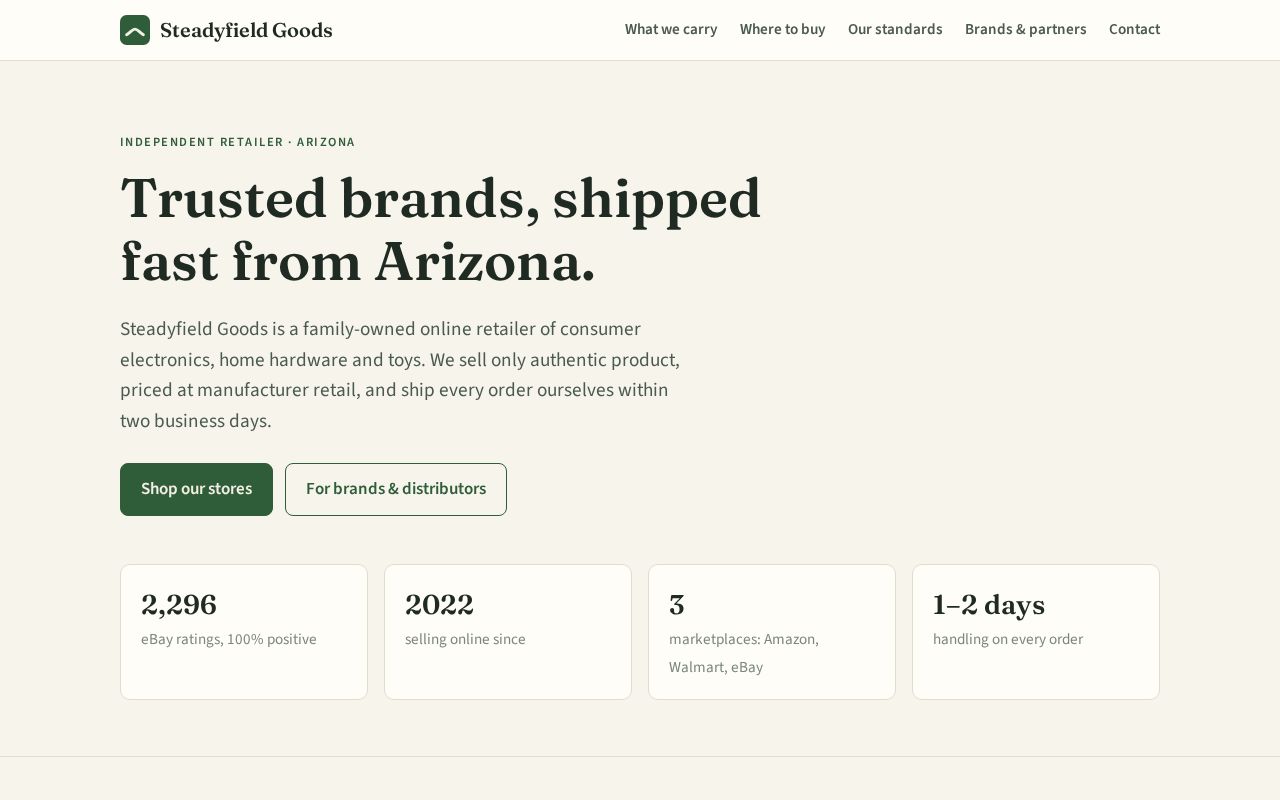Click the family-owned online retailer description paragraph
Screen dimensions: 1280x800
(x=400, y=375)
